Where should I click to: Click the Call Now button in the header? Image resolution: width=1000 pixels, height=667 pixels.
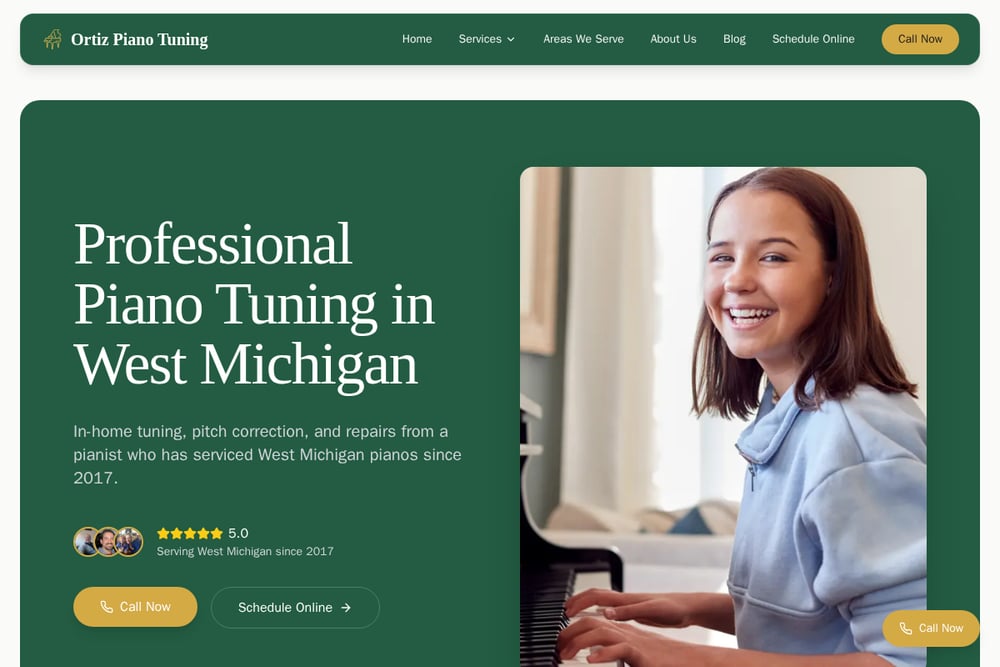point(920,39)
